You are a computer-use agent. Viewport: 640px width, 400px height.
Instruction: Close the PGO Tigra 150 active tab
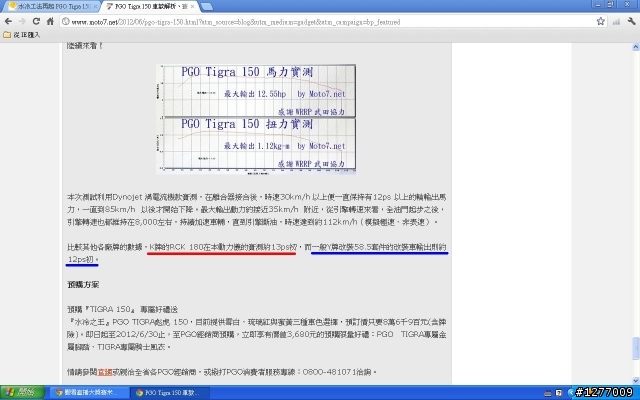(192, 7)
